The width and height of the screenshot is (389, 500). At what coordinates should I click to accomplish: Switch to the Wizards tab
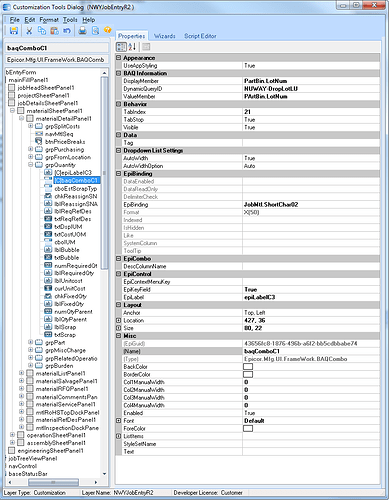[x=165, y=36]
